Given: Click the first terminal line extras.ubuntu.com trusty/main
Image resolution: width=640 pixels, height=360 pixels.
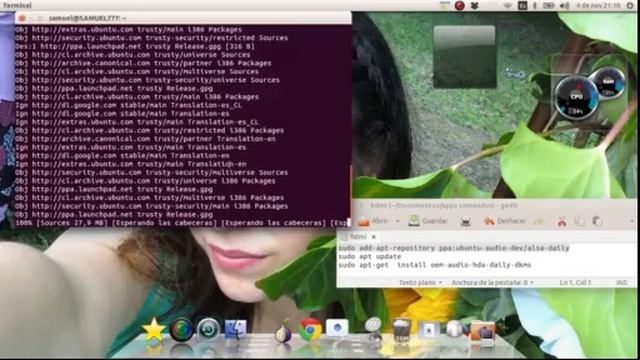Looking at the screenshot, I should pos(129,30).
